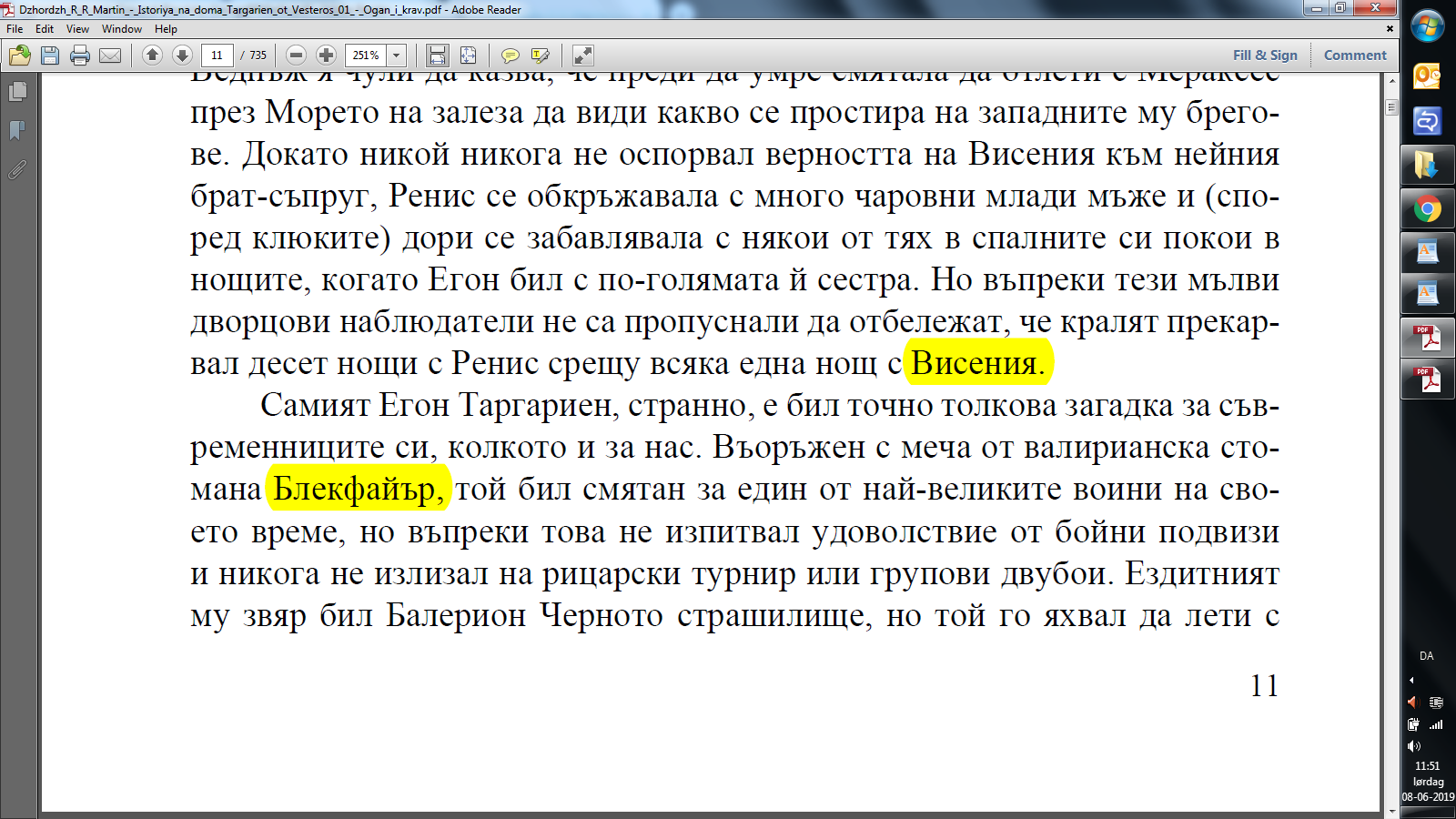This screenshot has height=819, width=1456.
Task: Go to the next page with down arrow
Action: point(182,56)
